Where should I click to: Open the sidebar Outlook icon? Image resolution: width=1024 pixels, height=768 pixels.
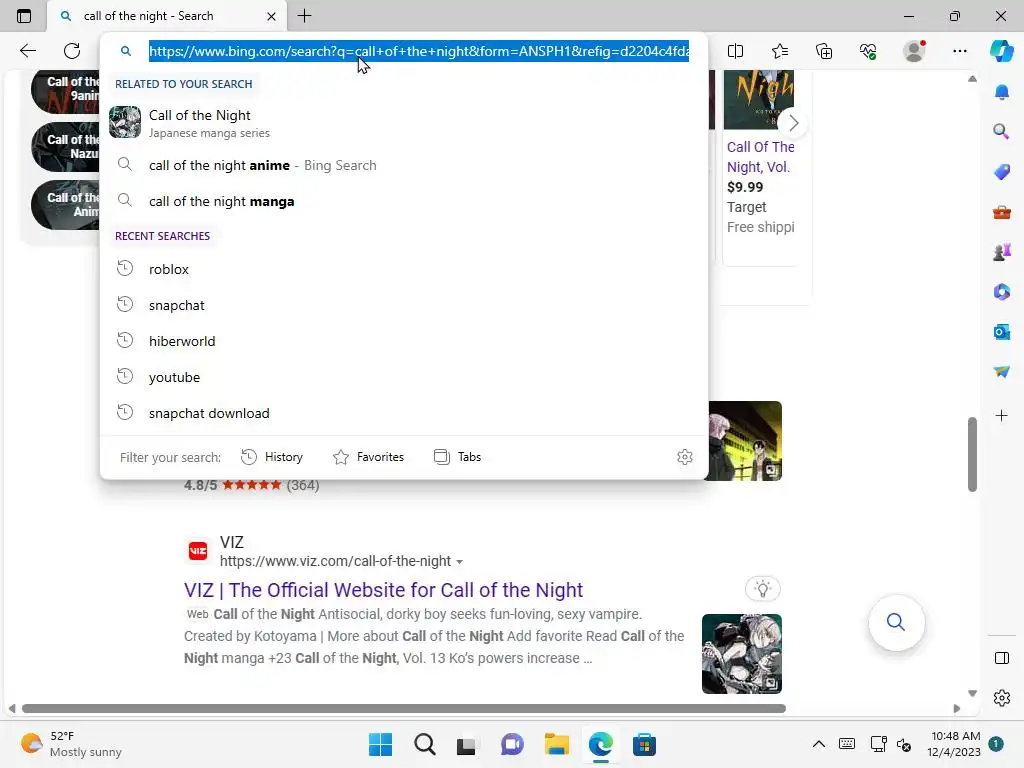(x=1002, y=332)
